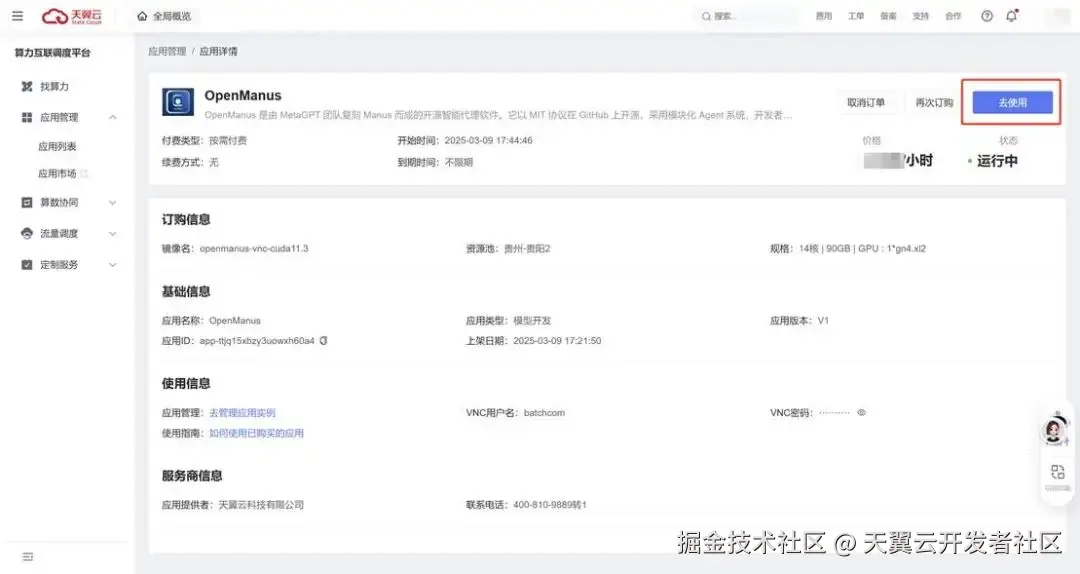Open the 支持 top menu
This screenshot has width=1080, height=574.
click(921, 16)
